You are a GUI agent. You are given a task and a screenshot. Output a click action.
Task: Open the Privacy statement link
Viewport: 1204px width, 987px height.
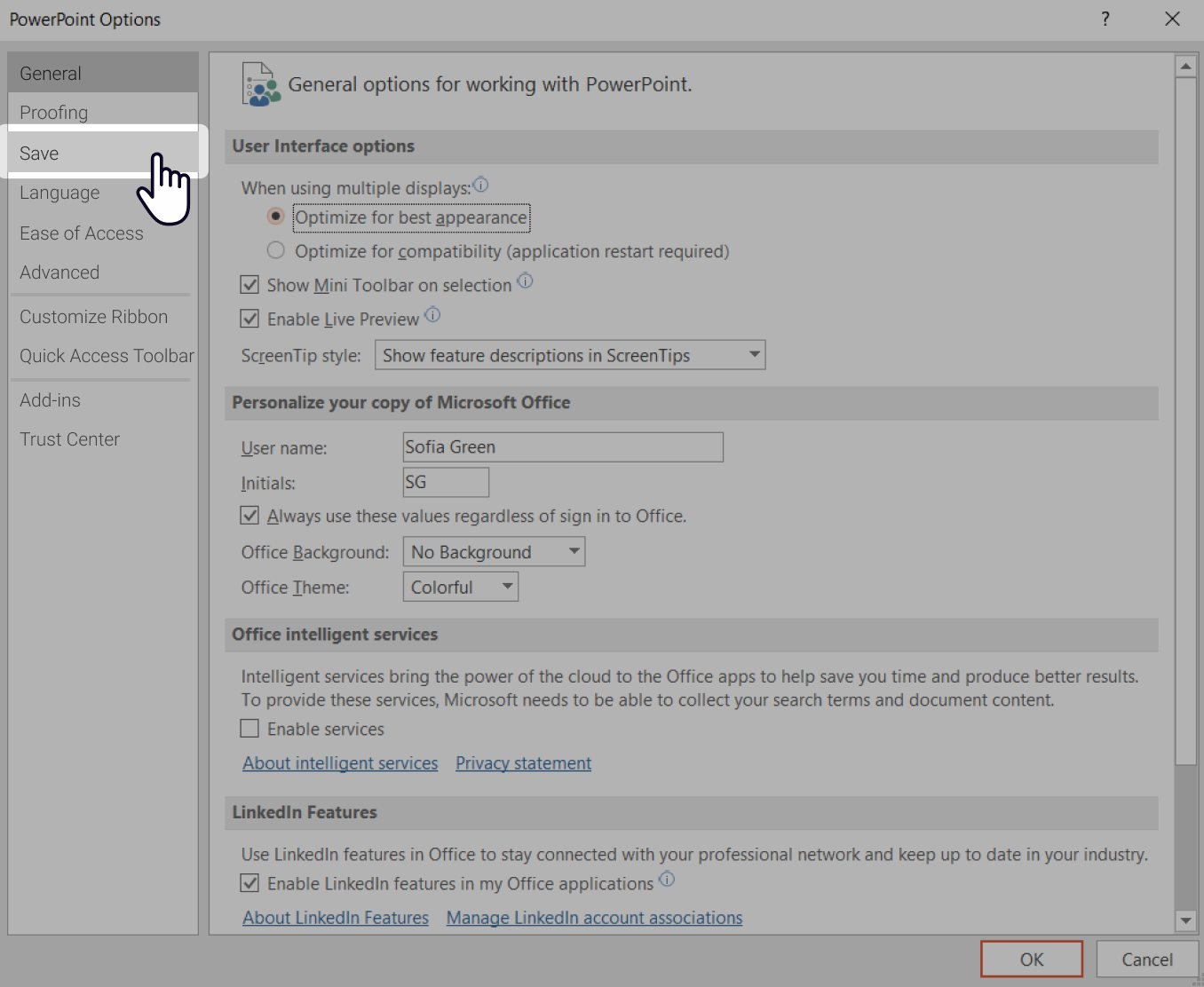tap(523, 763)
